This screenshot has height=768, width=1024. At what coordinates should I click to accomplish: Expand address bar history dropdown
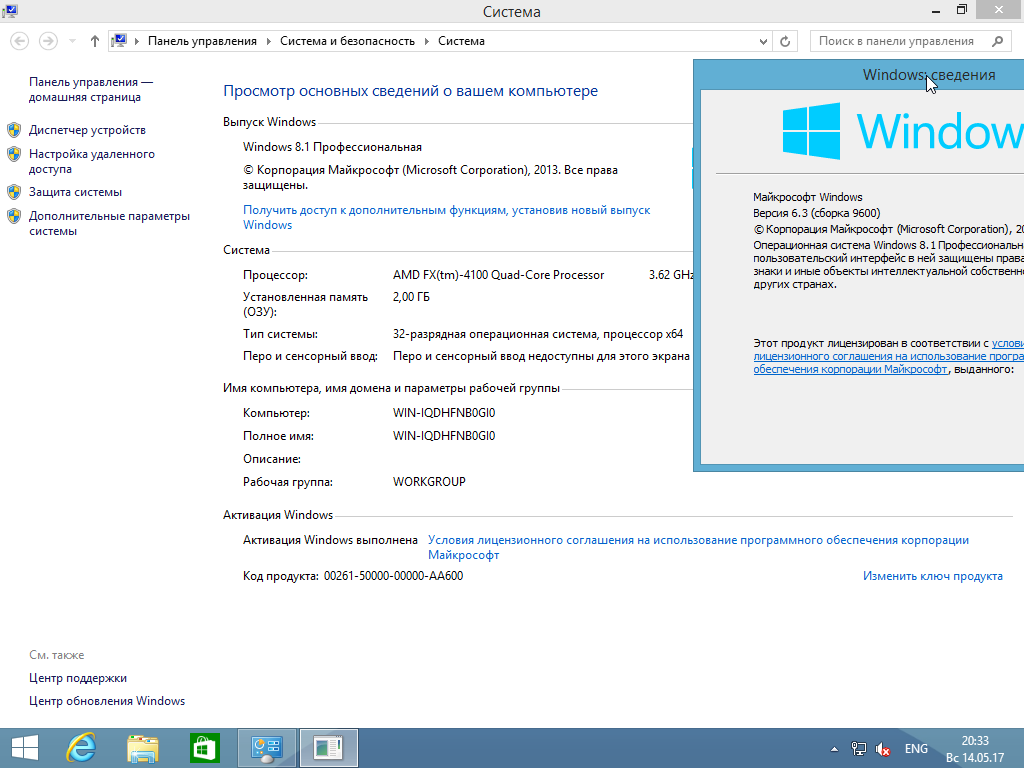point(763,41)
